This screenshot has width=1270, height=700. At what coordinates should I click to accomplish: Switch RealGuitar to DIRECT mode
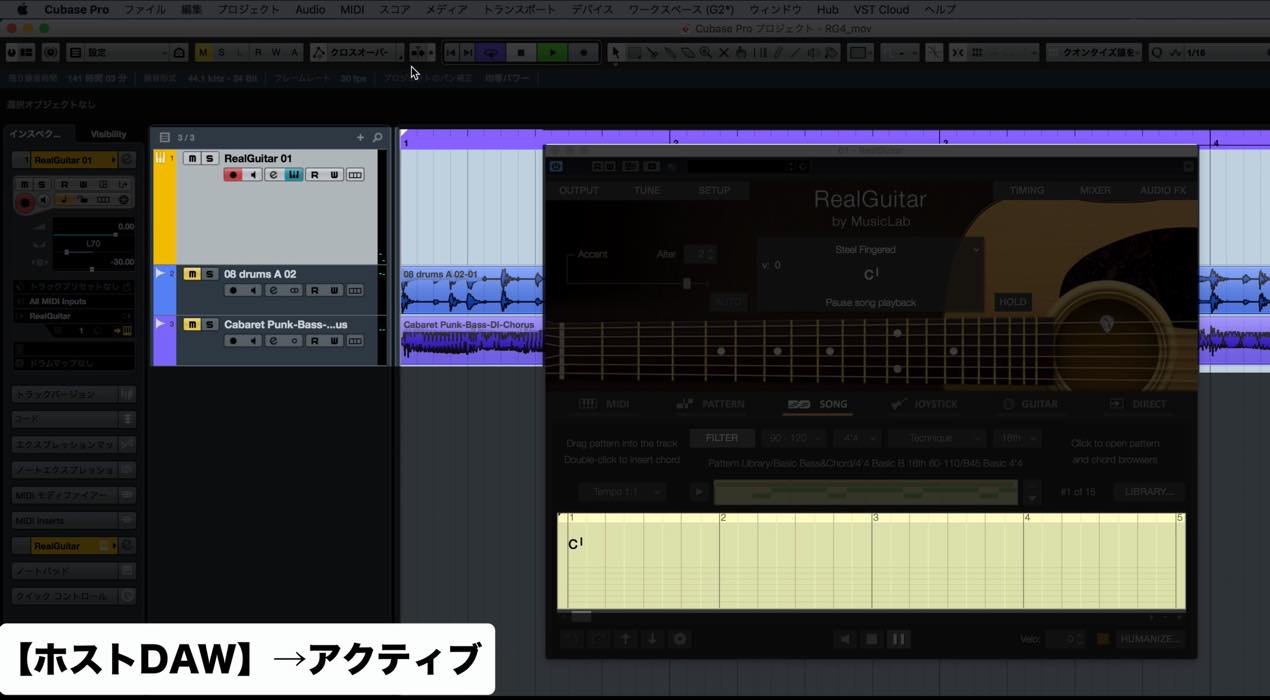click(x=1137, y=404)
